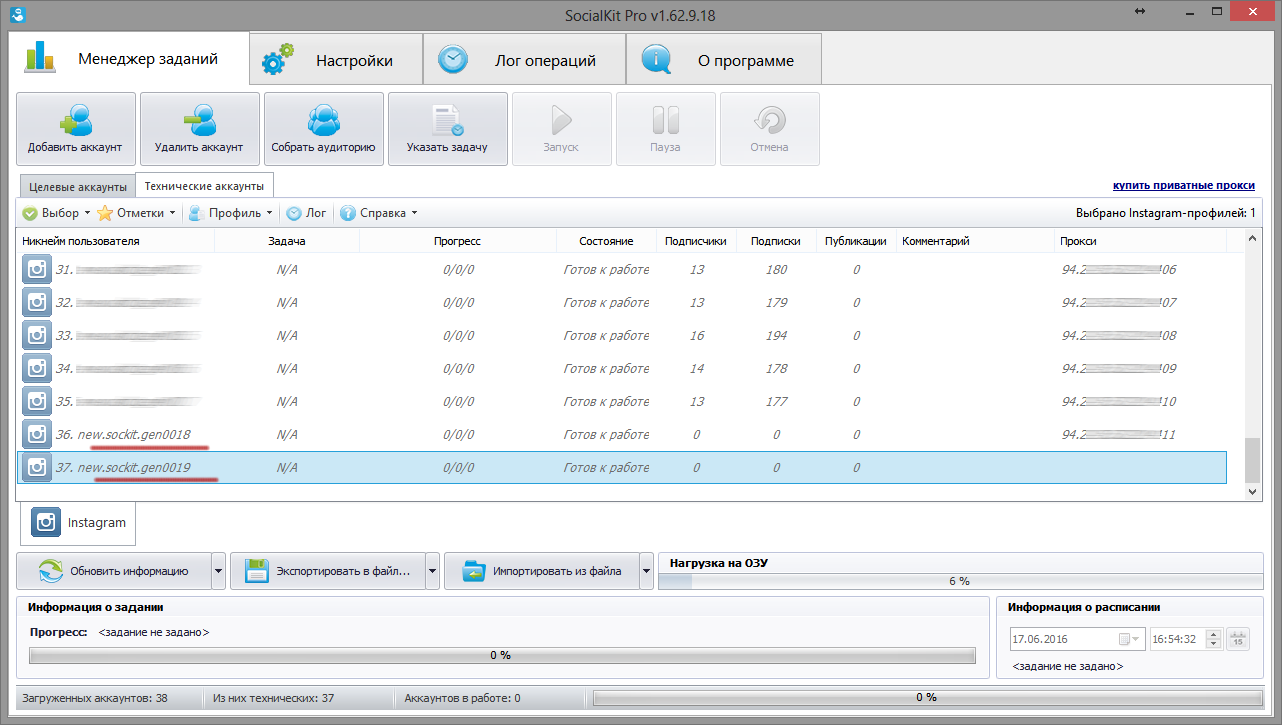Open the Профиль dropdown menu
This screenshot has width=1282, height=725.
coord(230,213)
